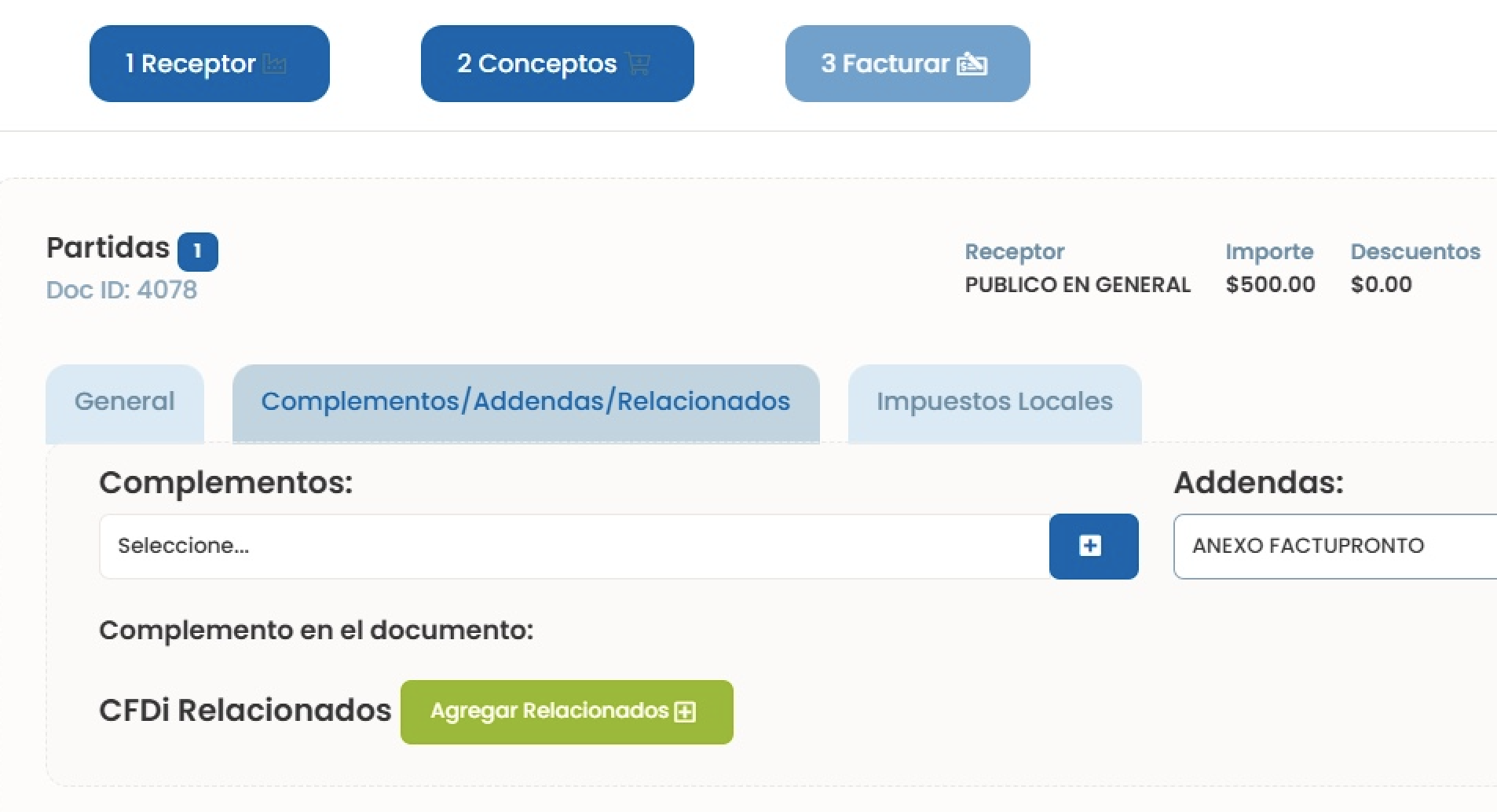Click the Receptor summary column label

(1014, 252)
